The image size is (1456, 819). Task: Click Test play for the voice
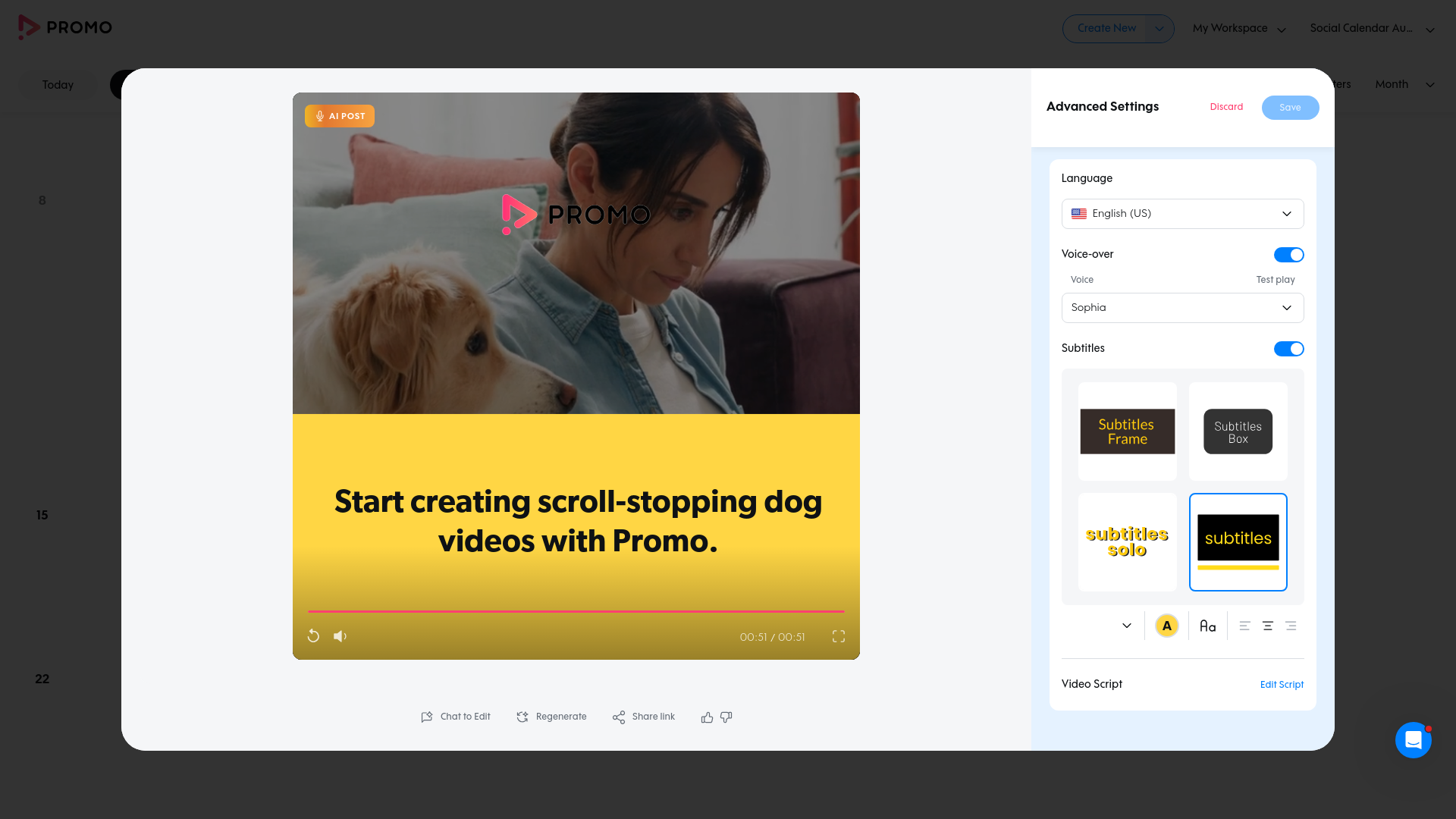[x=1276, y=280]
